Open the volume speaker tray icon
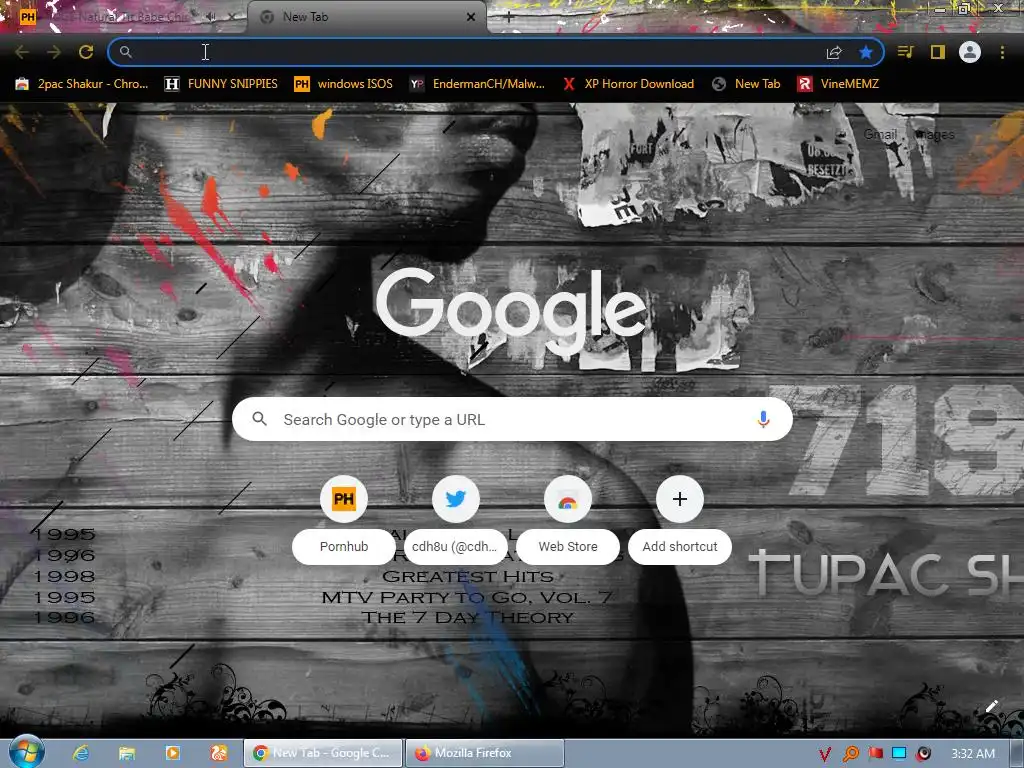Screen dimensions: 1024x768 [x=923, y=753]
